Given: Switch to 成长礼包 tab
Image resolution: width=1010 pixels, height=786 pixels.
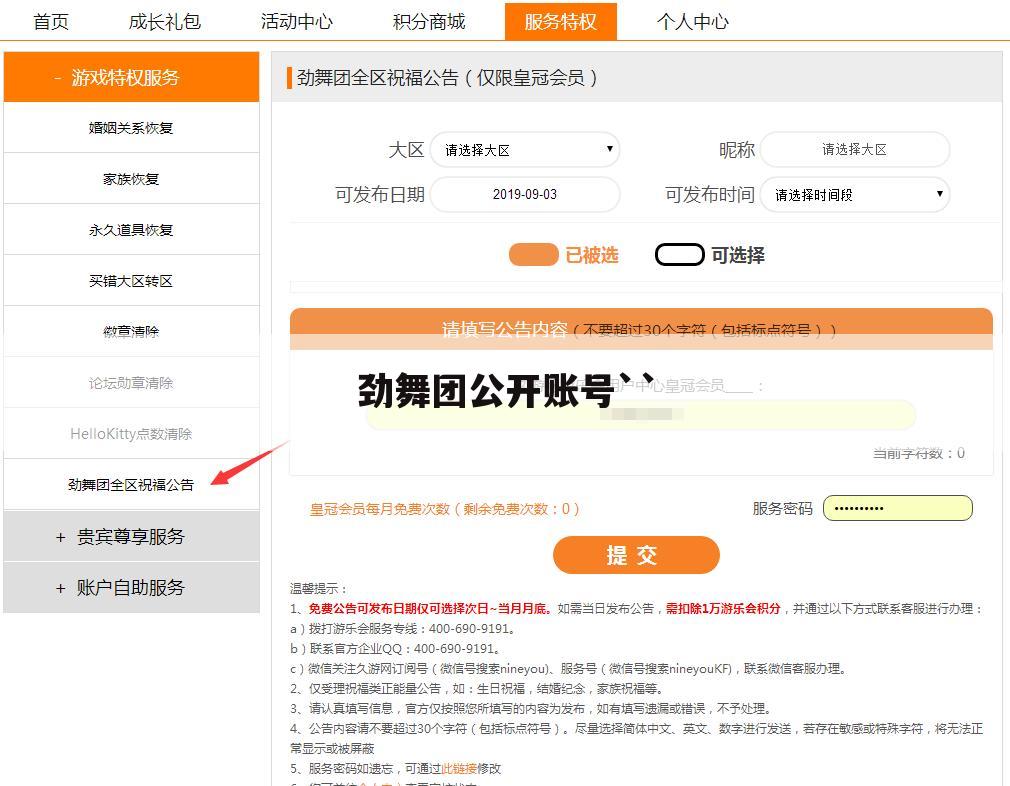Looking at the screenshot, I should coord(165,21).
